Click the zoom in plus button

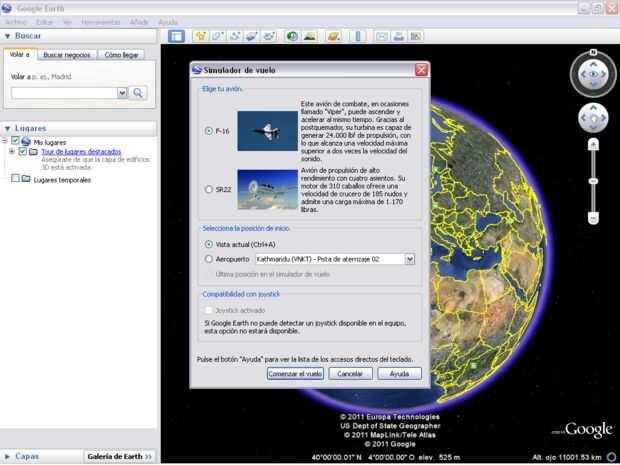tap(593, 145)
